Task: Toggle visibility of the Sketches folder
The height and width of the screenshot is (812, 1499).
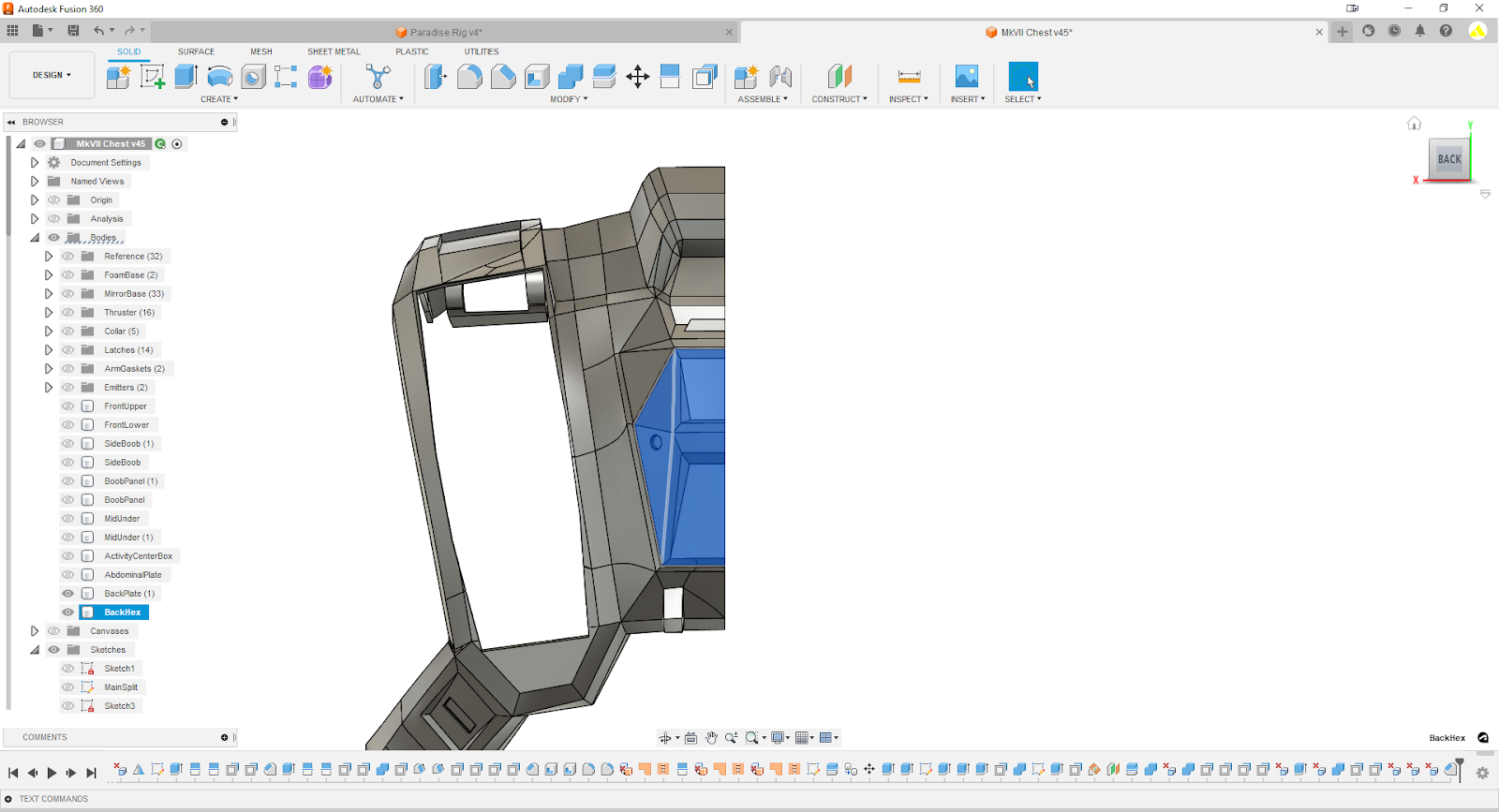Action: pyautogui.click(x=53, y=650)
